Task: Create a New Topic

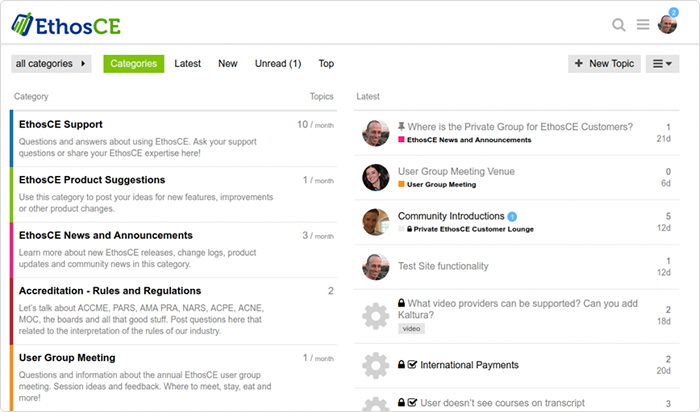Action: click(604, 64)
